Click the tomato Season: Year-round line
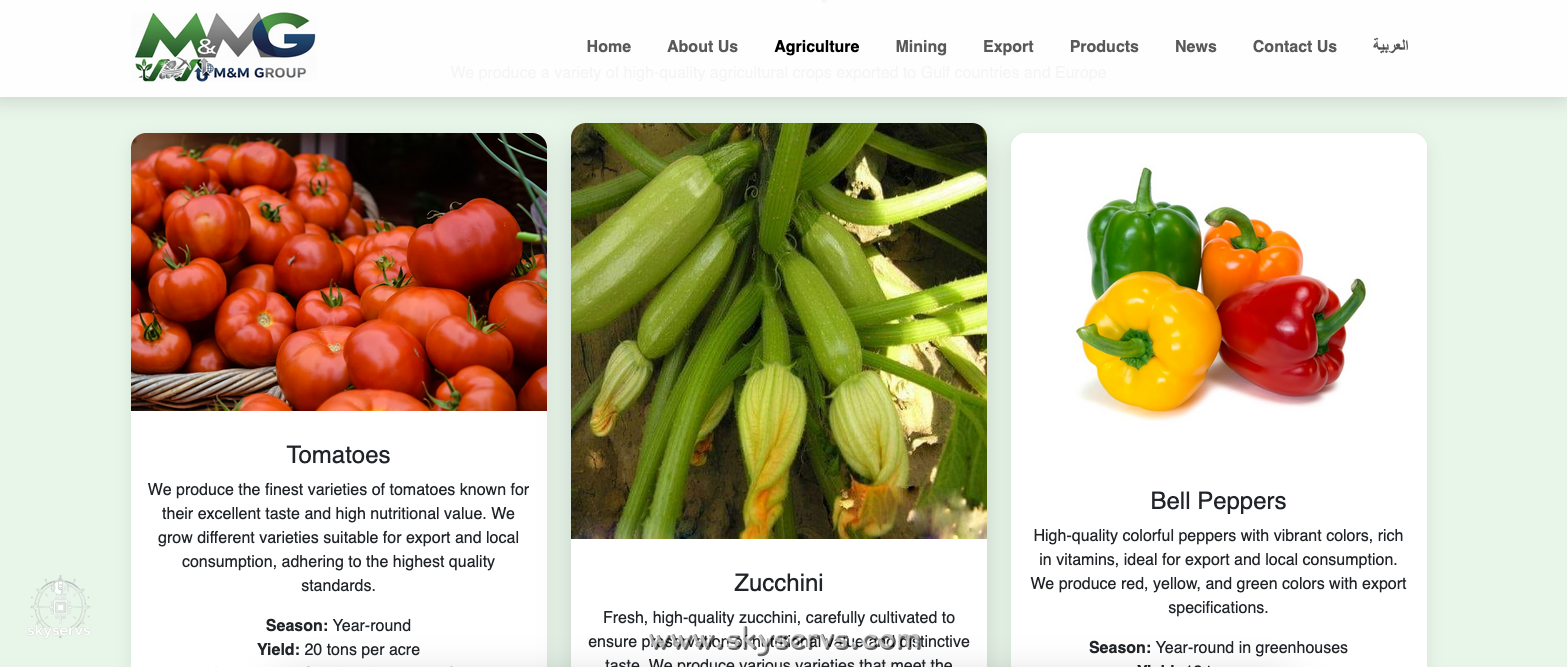The height and width of the screenshot is (667, 1567). pos(338,625)
